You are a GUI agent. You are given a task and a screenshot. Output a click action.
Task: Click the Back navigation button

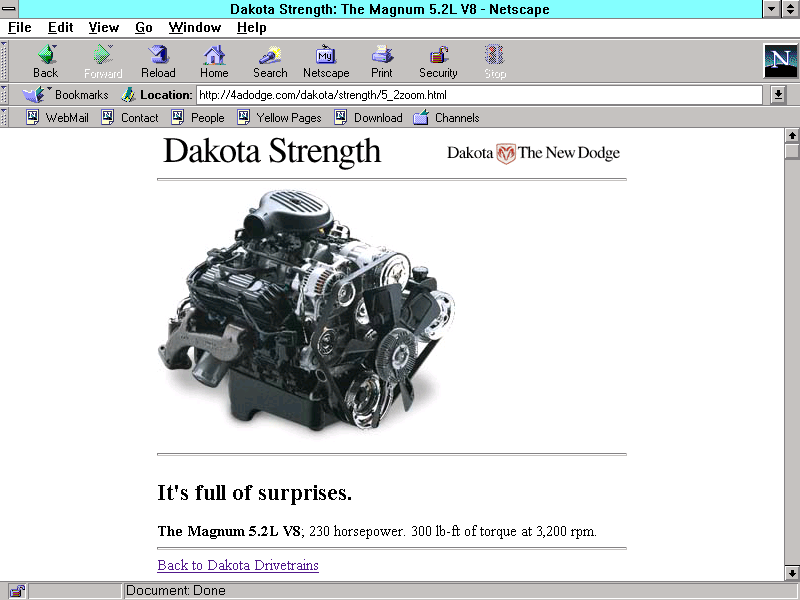45,61
